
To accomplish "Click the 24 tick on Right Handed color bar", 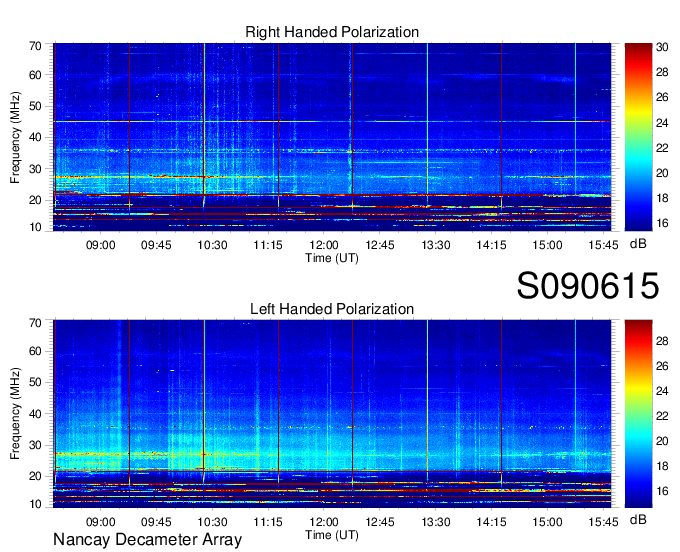I will pyautogui.click(x=662, y=123).
